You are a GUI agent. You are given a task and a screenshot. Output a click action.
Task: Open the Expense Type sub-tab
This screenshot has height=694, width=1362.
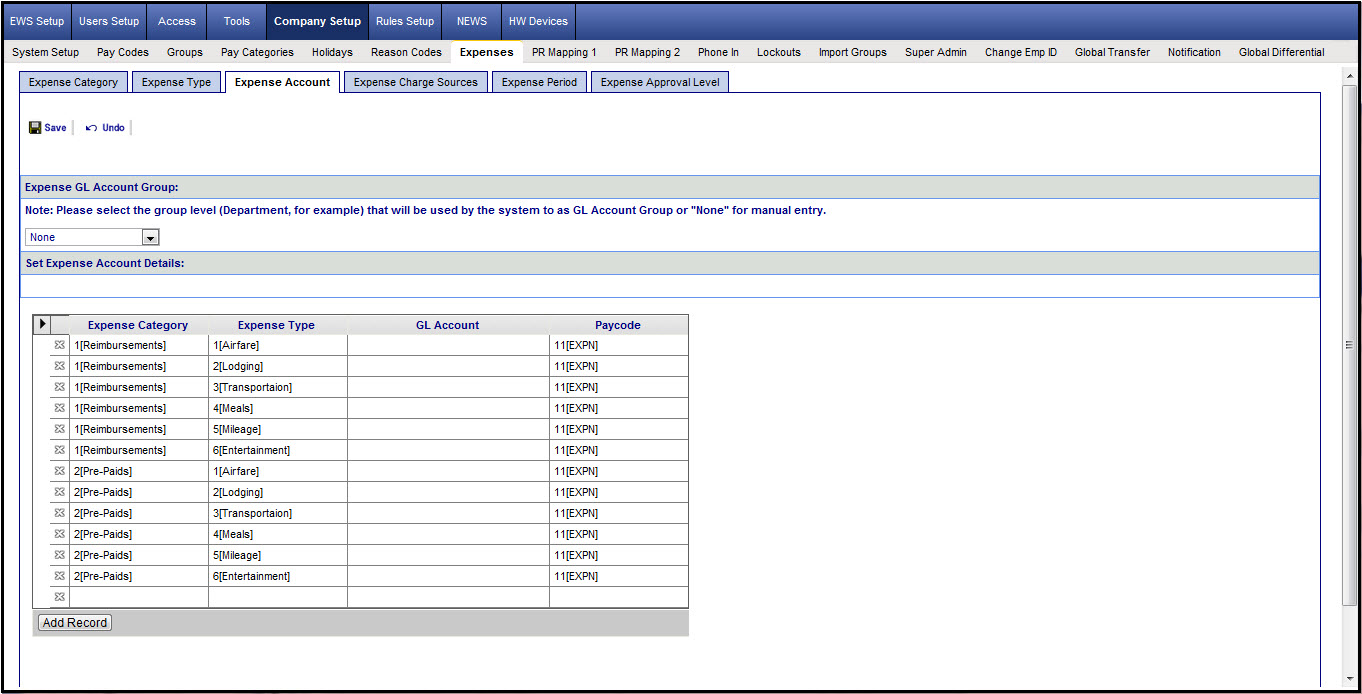tap(176, 82)
